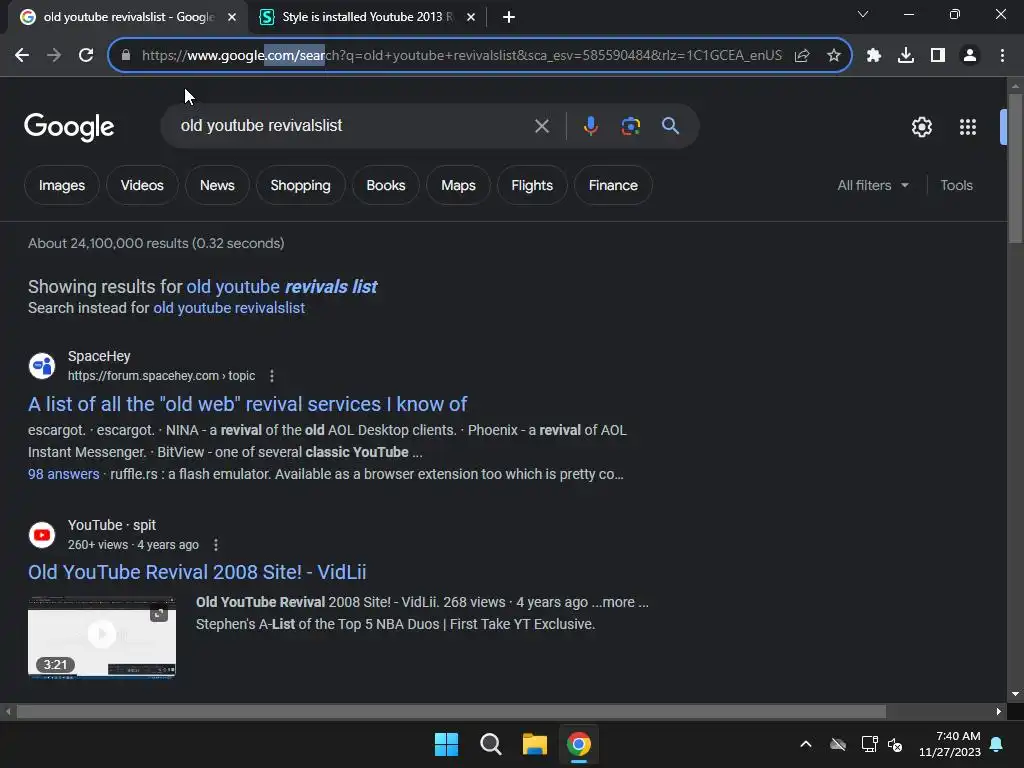Open corrected search old youtube revivals list

(x=281, y=287)
